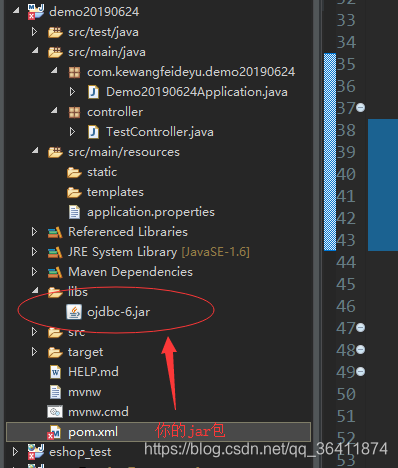This screenshot has width=398, height=468.
Task: Click line number 50 in editor gutter
Action: 346,394
